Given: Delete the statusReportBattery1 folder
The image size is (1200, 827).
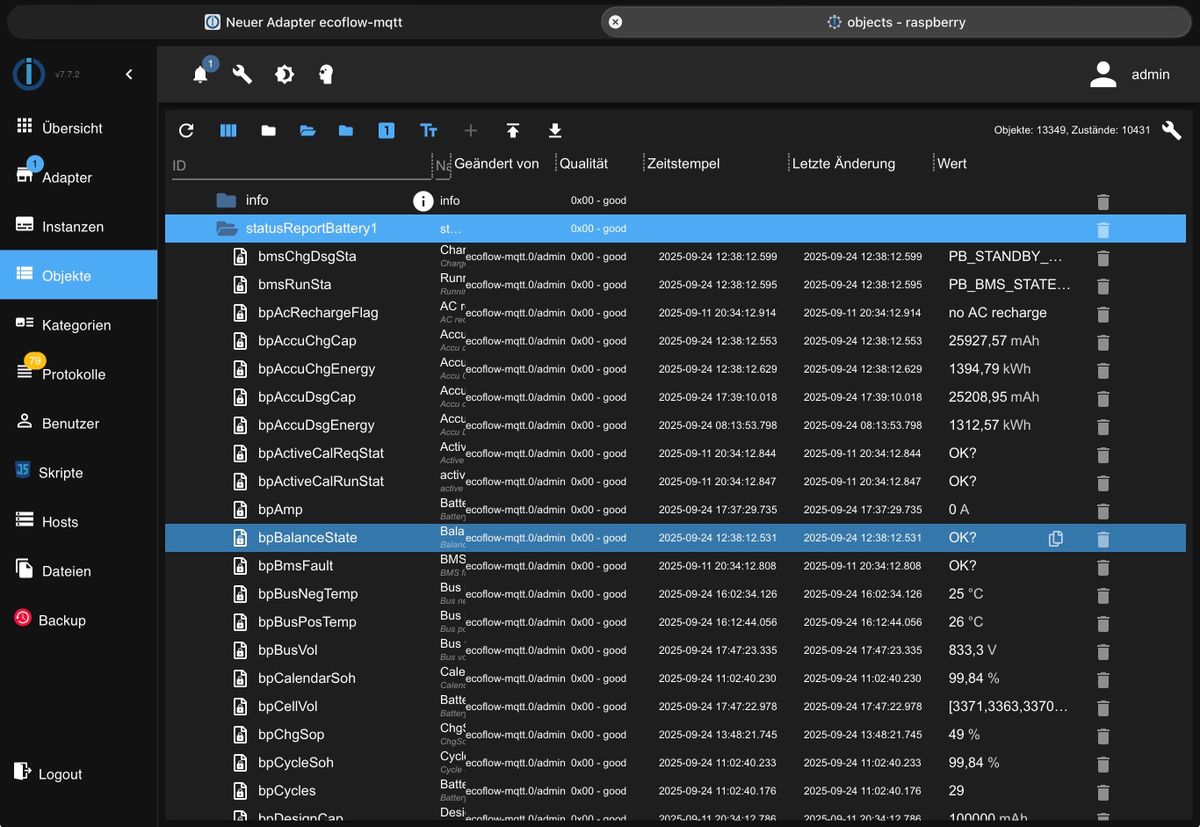Looking at the screenshot, I should pyautogui.click(x=1103, y=229).
